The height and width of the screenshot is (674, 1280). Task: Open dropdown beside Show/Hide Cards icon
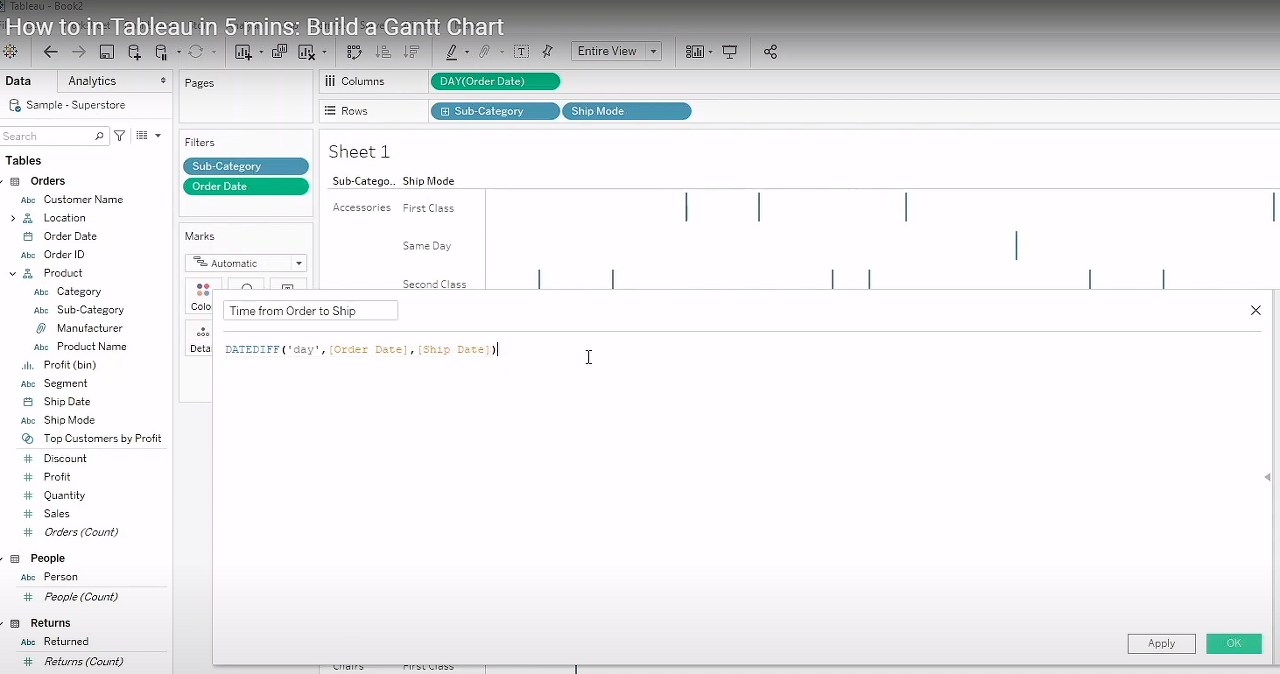pyautogui.click(x=710, y=52)
